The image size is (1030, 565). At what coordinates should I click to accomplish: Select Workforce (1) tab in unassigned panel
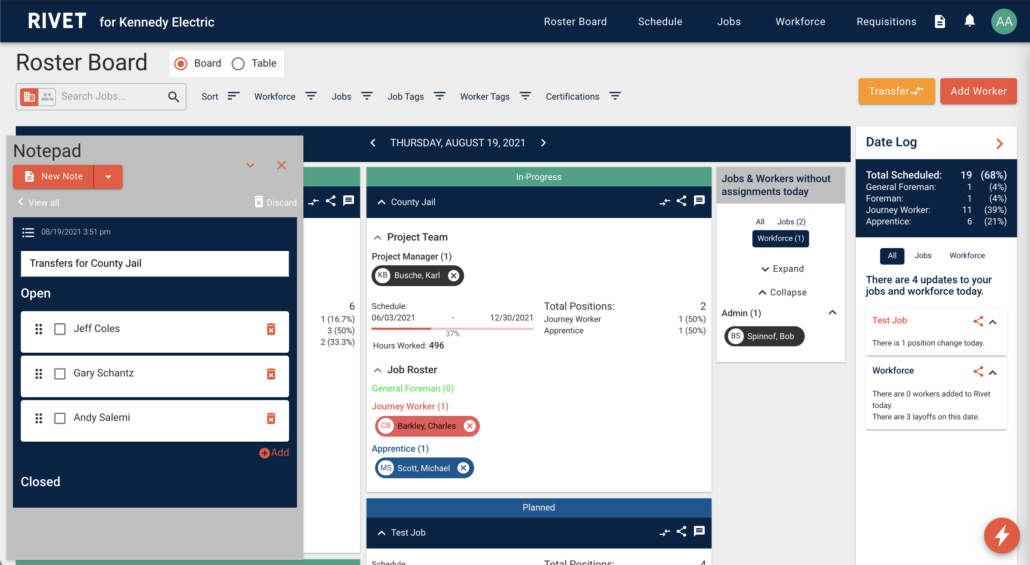780,238
